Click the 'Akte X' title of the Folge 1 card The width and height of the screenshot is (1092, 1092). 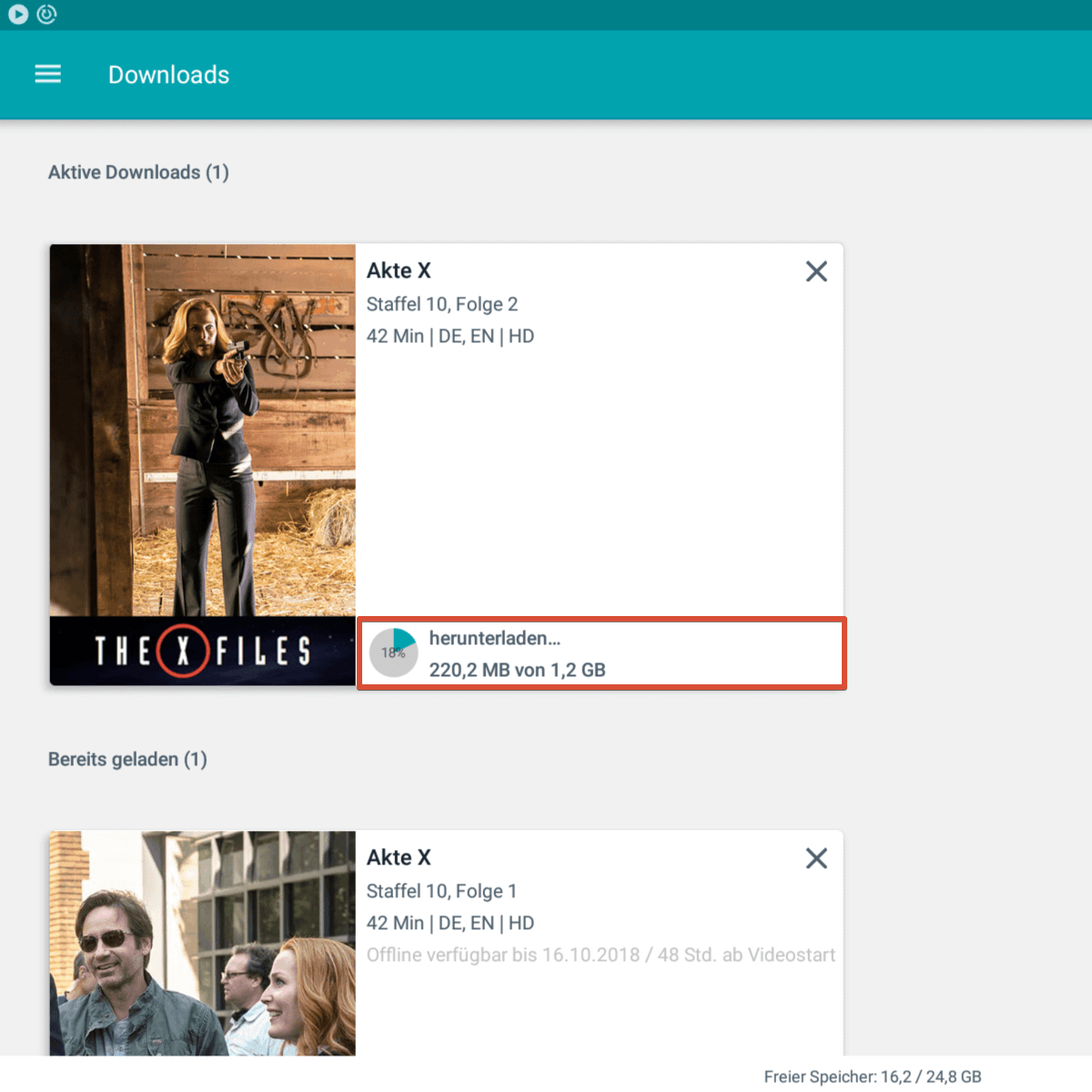pyautogui.click(x=399, y=857)
